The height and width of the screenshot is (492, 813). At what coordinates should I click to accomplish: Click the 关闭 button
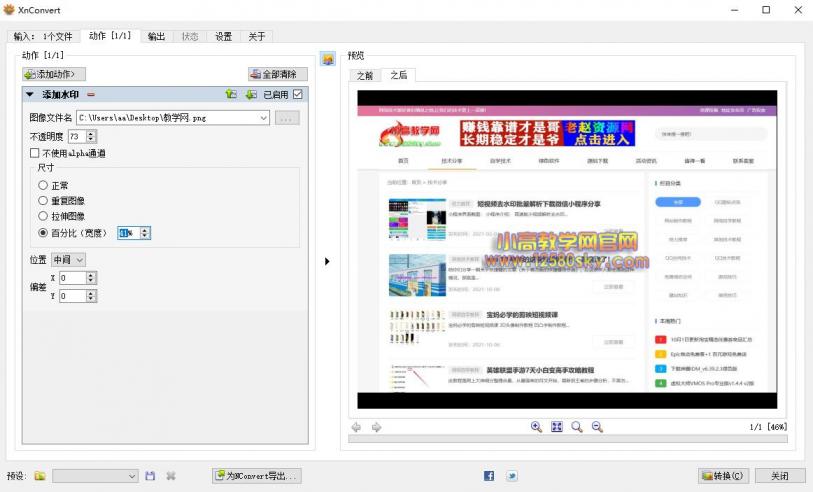[779, 475]
